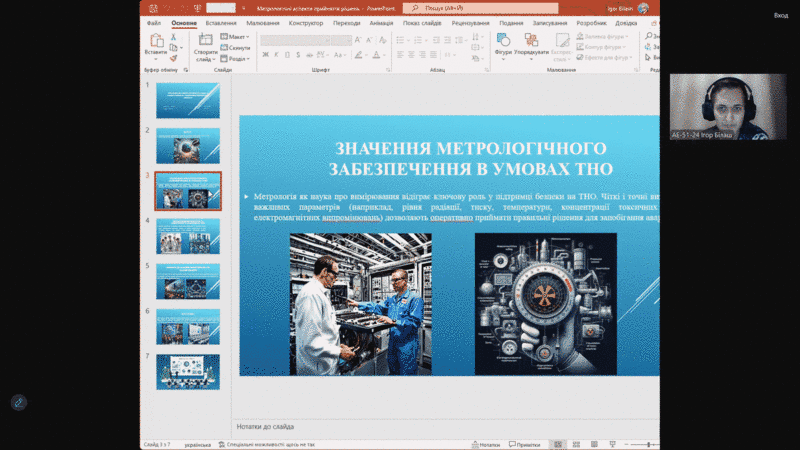Open the Вставлення (Insert) ribbon tab

tap(221, 21)
